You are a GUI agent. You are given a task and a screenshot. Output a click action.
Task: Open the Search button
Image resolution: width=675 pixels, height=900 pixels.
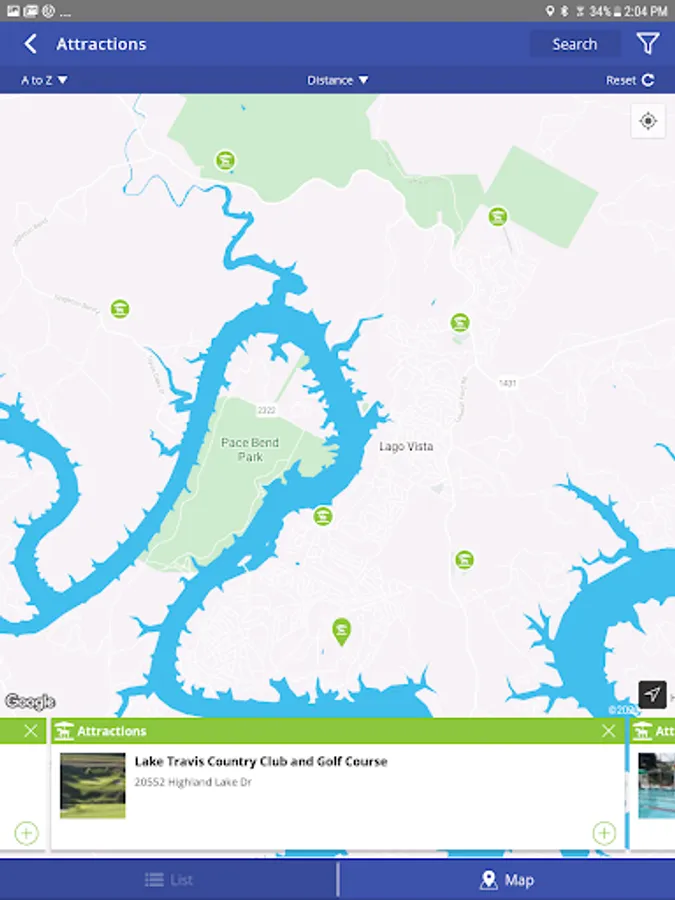[575, 44]
